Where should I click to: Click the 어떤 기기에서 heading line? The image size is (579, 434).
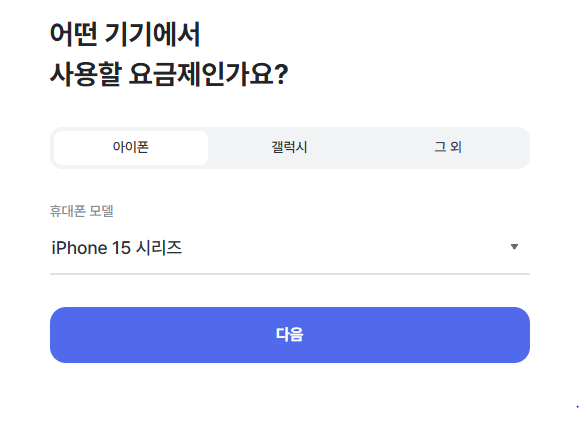tap(125, 34)
